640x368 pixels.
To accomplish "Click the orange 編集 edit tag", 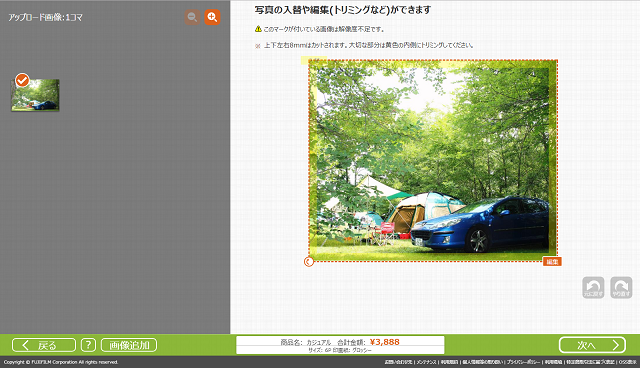I will [x=552, y=262].
